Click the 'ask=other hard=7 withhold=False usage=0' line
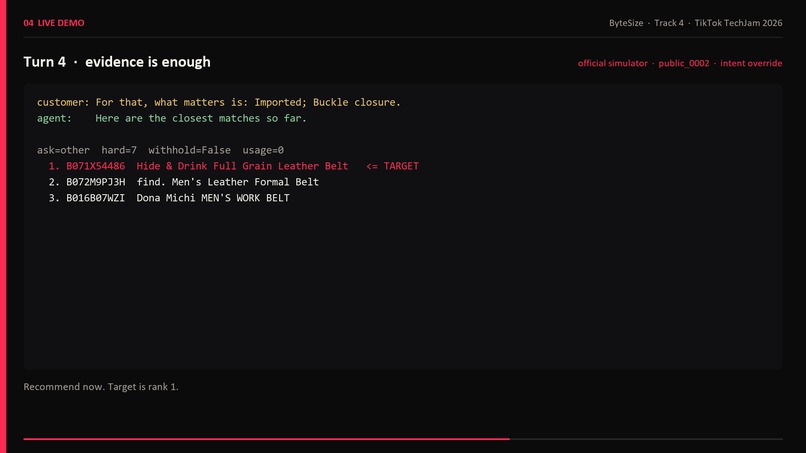Viewport: 806px width, 453px height. [160, 150]
